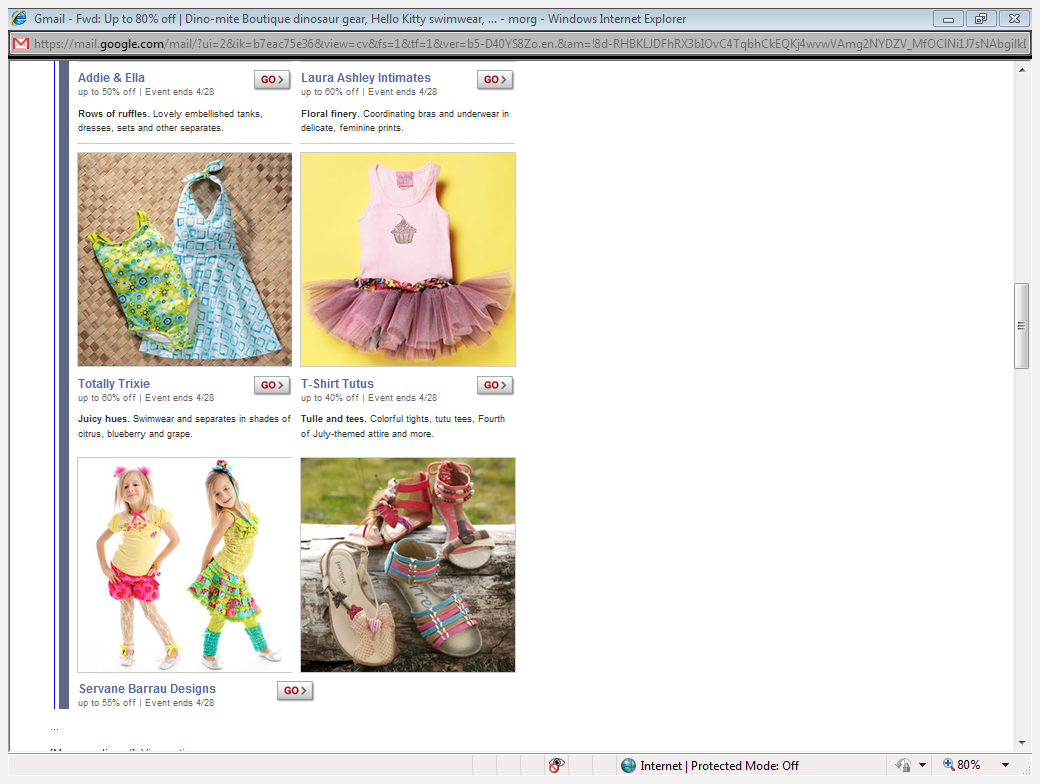Expand the security settings dropdown arrow
This screenshot has width=1040, height=784.
click(x=921, y=765)
